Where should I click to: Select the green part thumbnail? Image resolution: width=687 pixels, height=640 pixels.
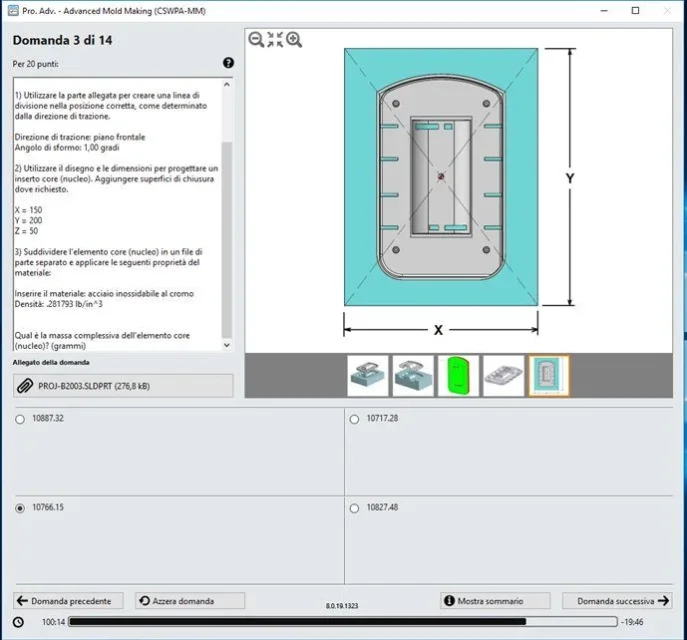458,376
